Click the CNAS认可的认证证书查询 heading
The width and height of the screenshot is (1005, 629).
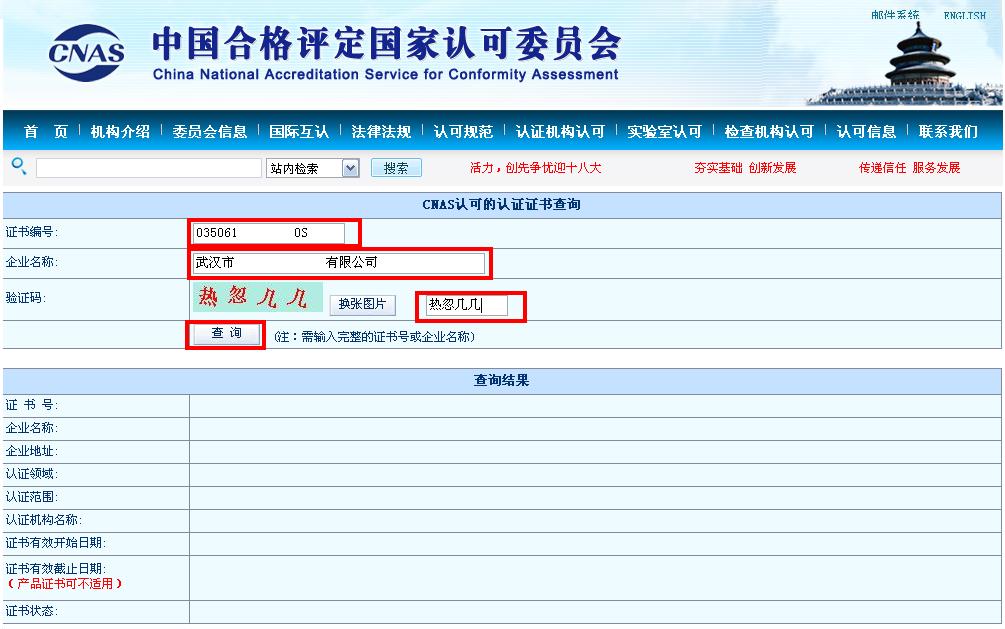[502, 205]
